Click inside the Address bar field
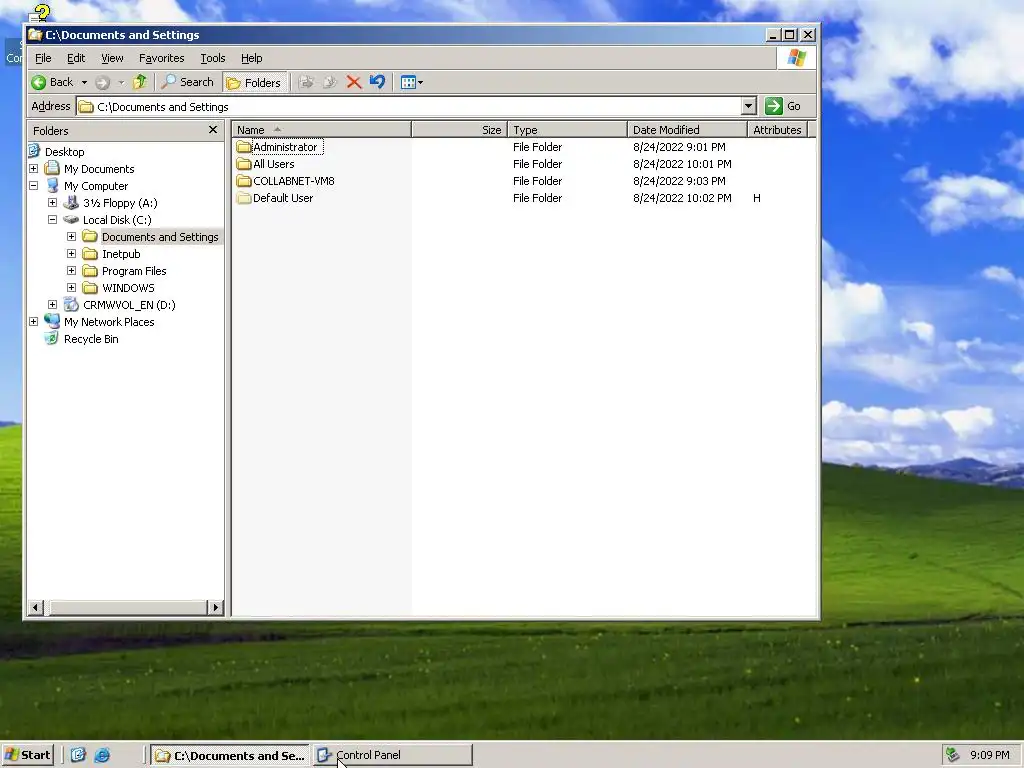1024x768 pixels. point(409,106)
